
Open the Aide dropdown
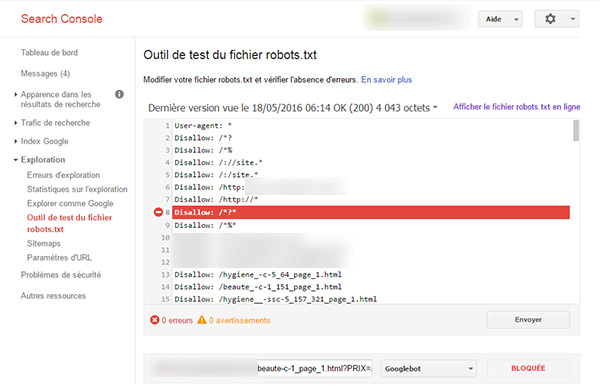pyautogui.click(x=500, y=19)
